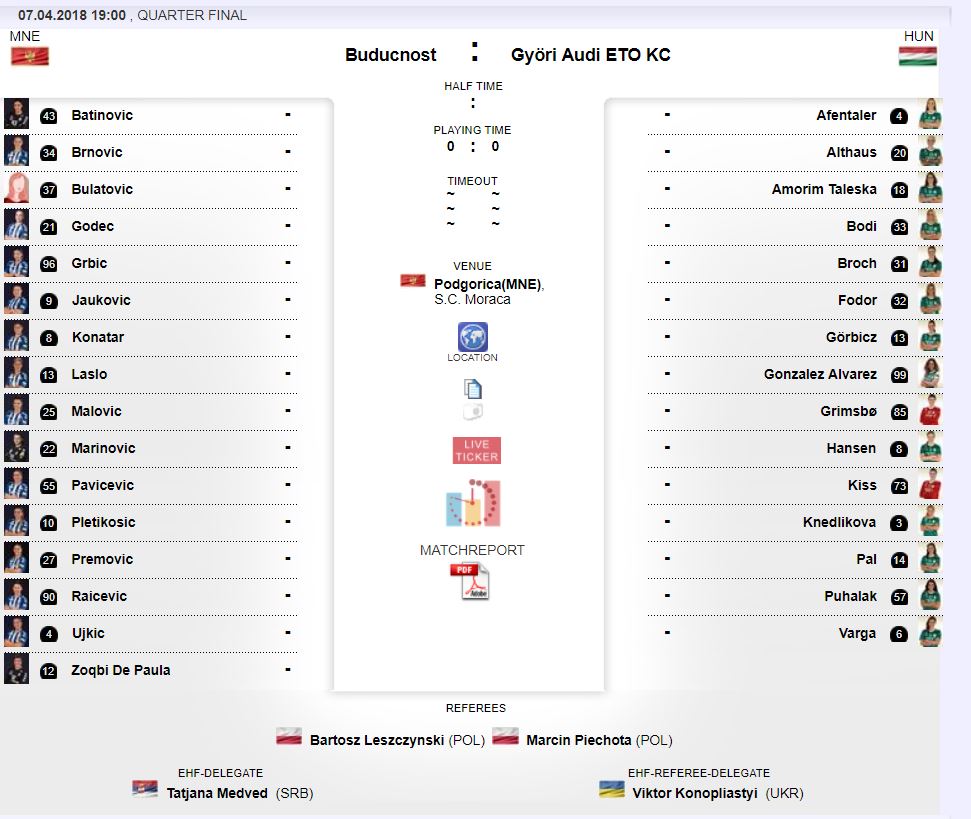Screen dimensions: 971x819
Task: Open Görbicz's player photo thumbnail
Action: (x=930, y=337)
